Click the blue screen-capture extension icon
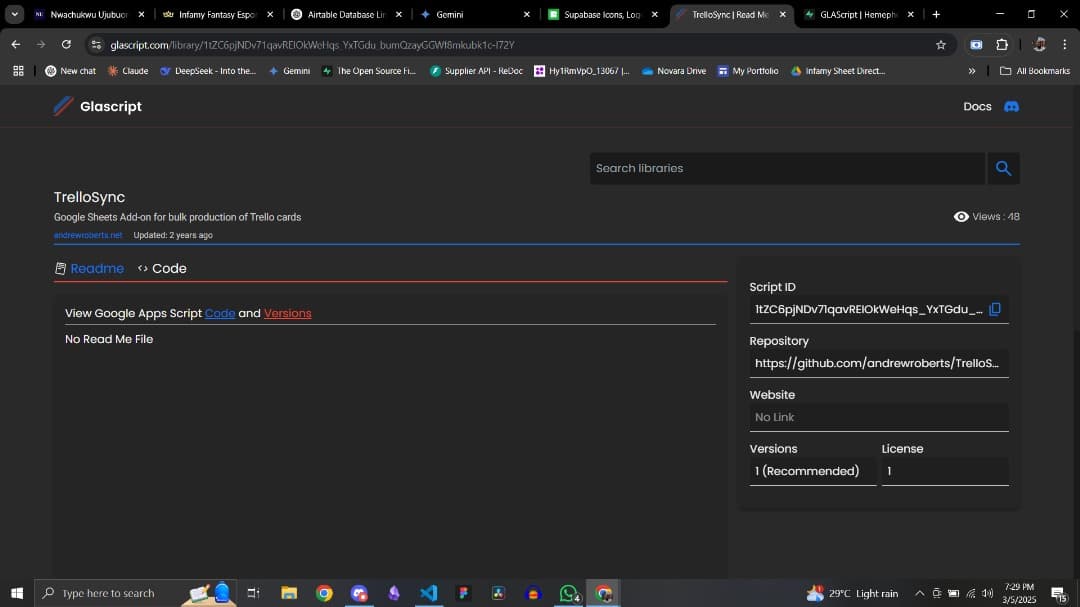 976,45
